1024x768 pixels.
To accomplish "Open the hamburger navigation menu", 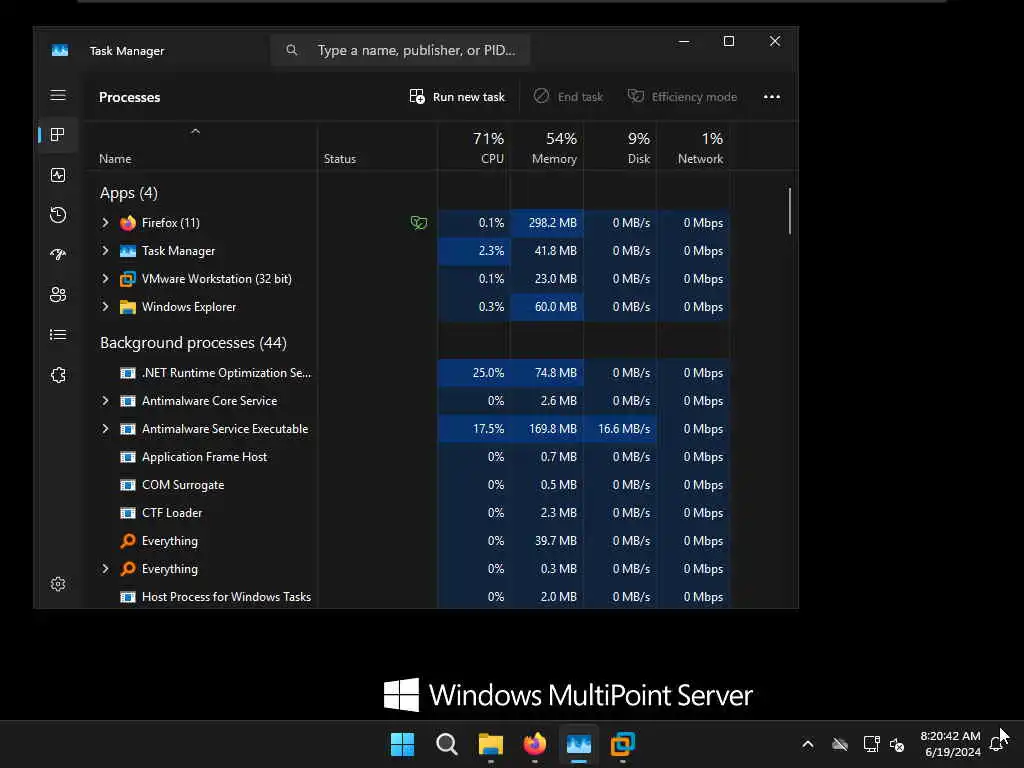I will point(57,95).
